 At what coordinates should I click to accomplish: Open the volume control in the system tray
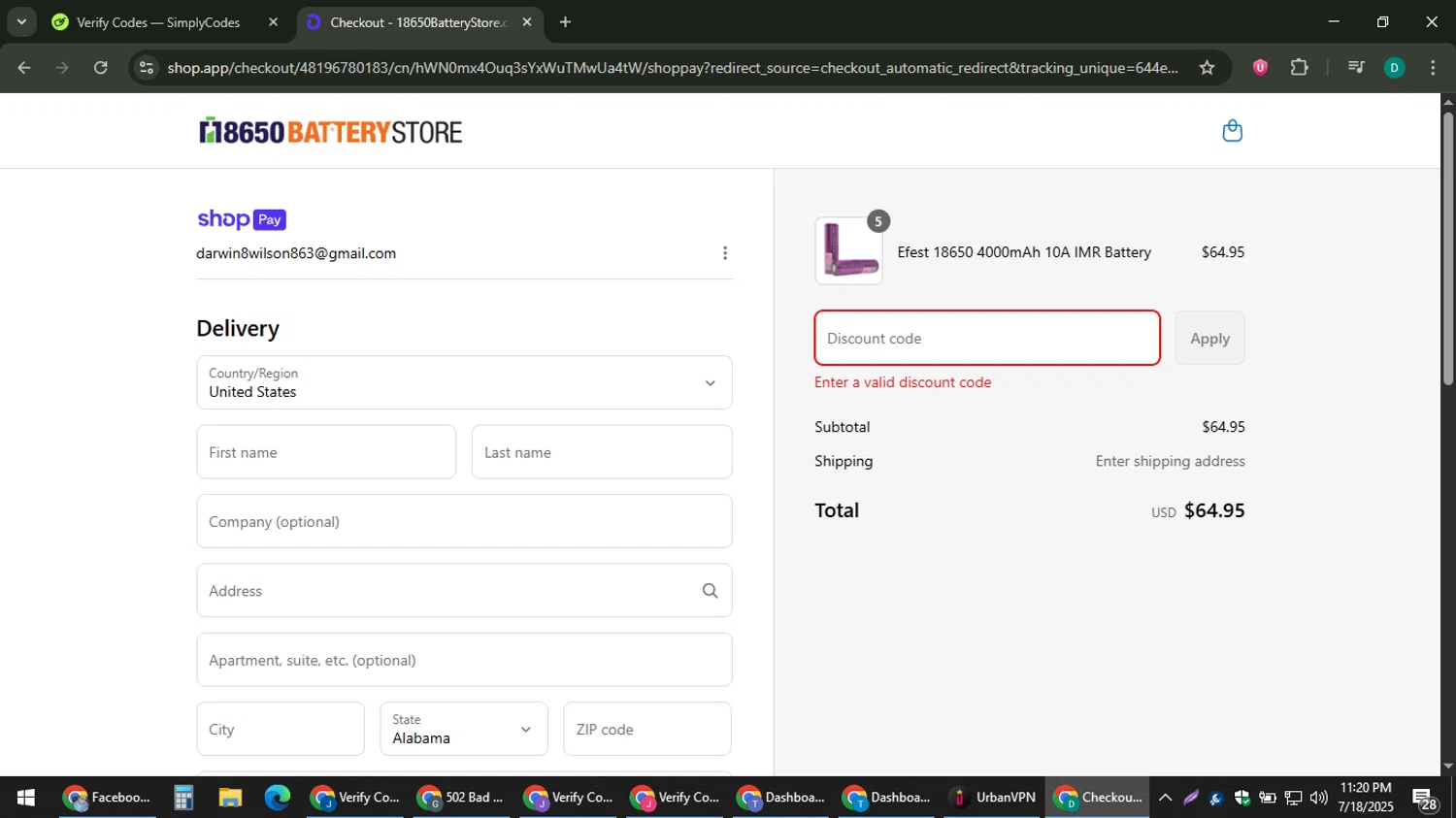(x=1318, y=798)
